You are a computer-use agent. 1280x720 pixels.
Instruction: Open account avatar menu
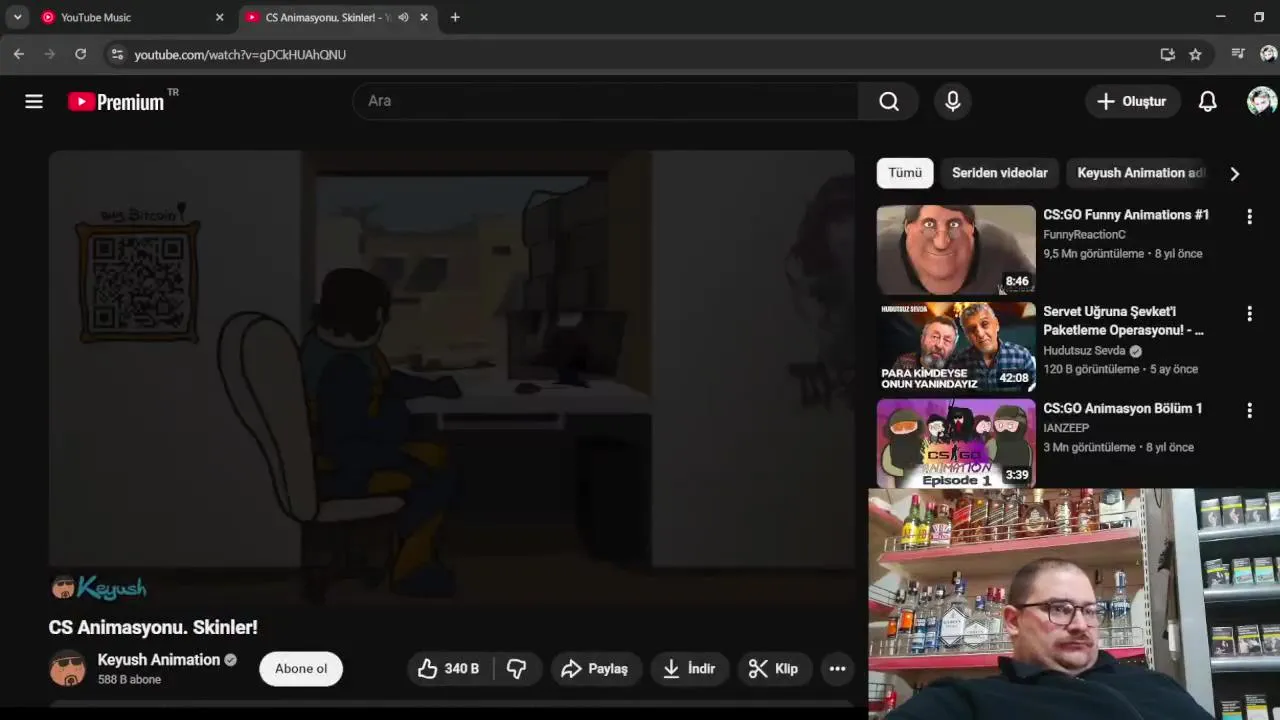pos(1262,101)
